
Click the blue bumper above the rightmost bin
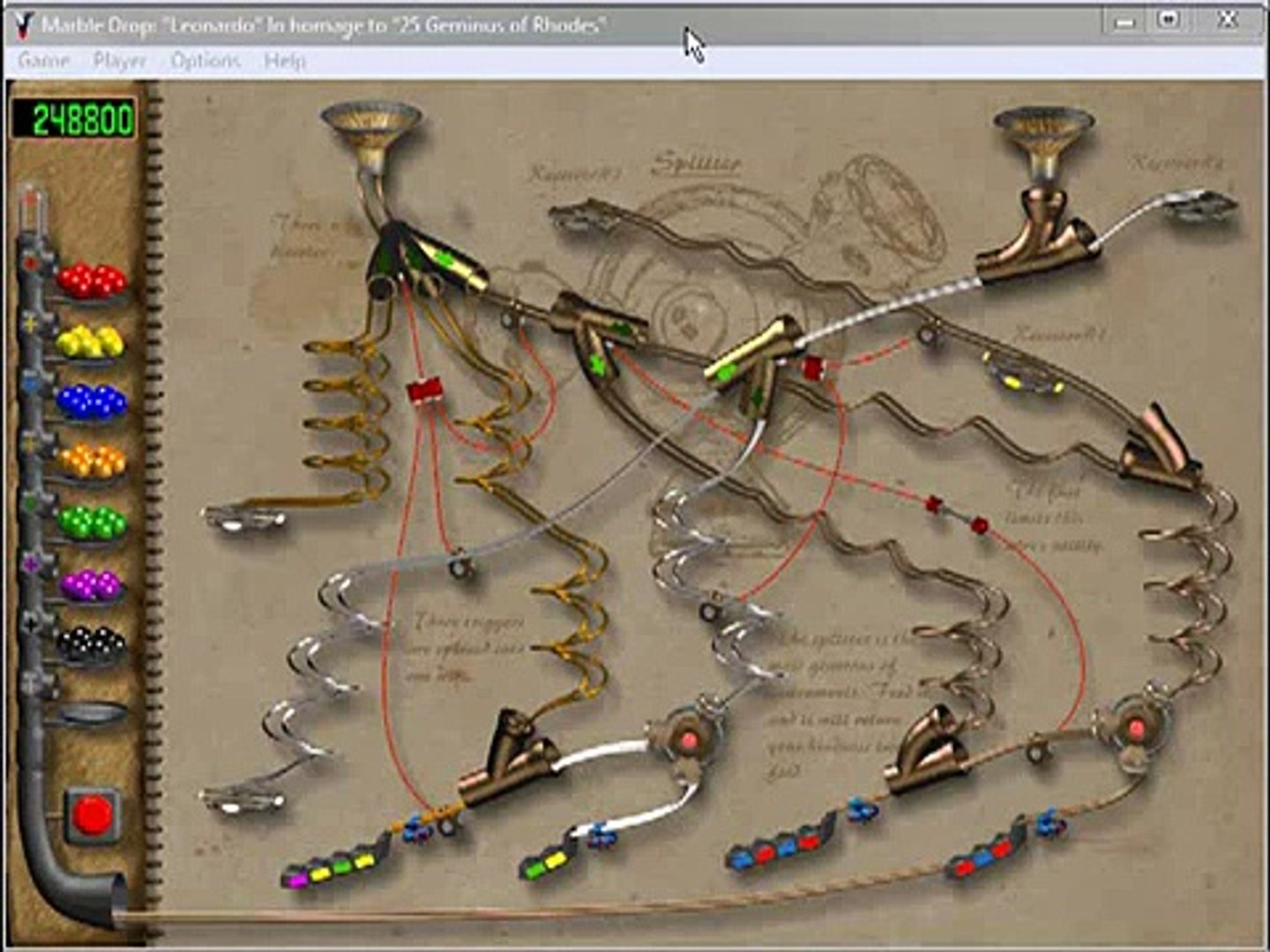tap(1050, 825)
